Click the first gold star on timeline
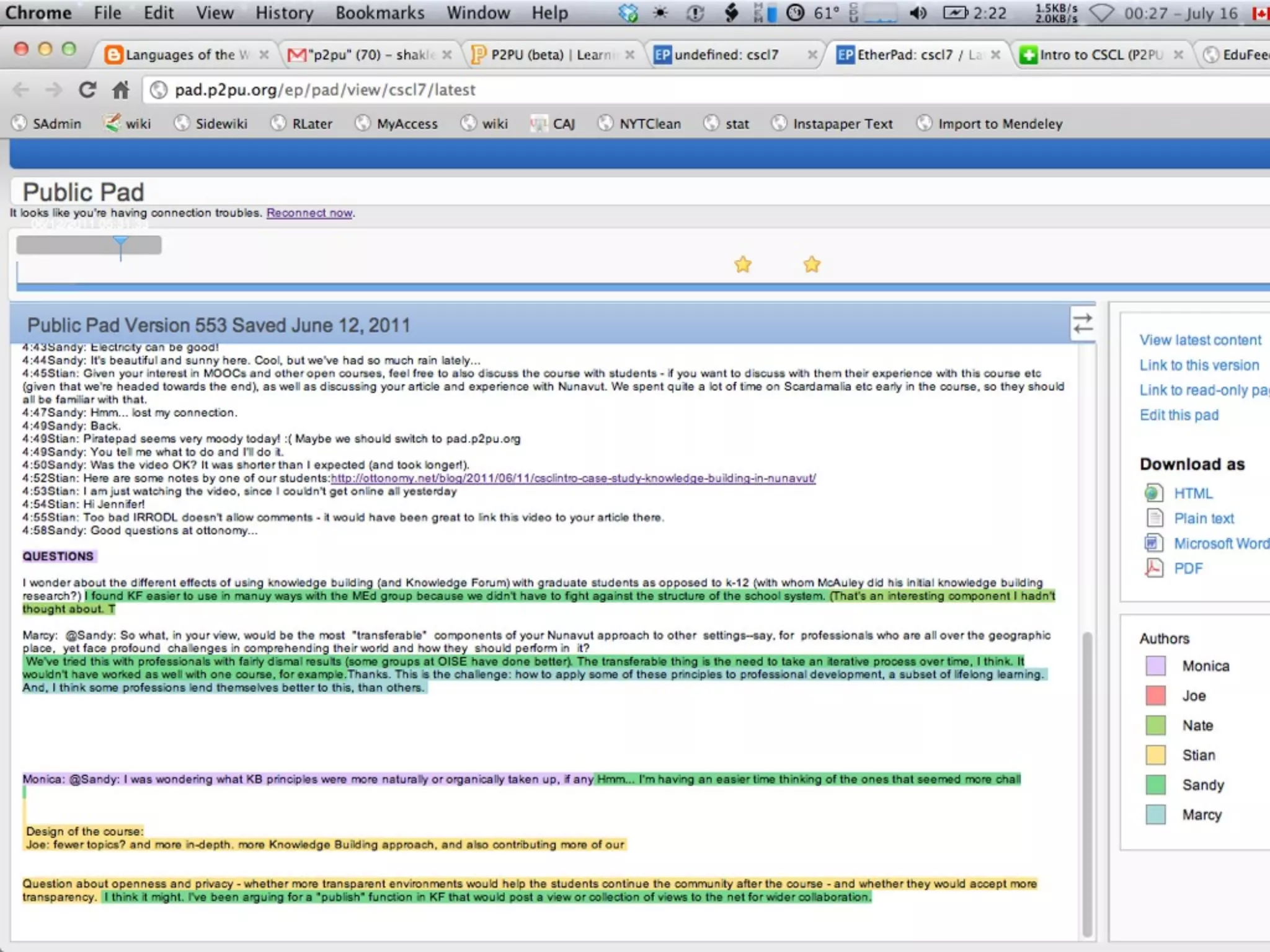This screenshot has width=1270, height=952. coord(743,265)
